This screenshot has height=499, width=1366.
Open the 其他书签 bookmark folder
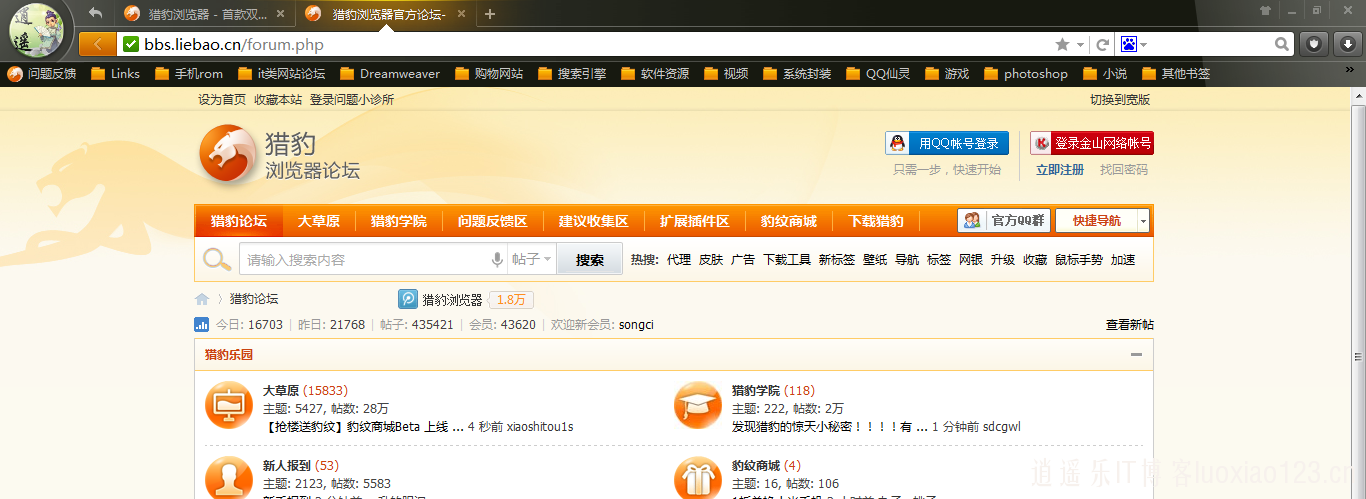pyautogui.click(x=1176, y=73)
